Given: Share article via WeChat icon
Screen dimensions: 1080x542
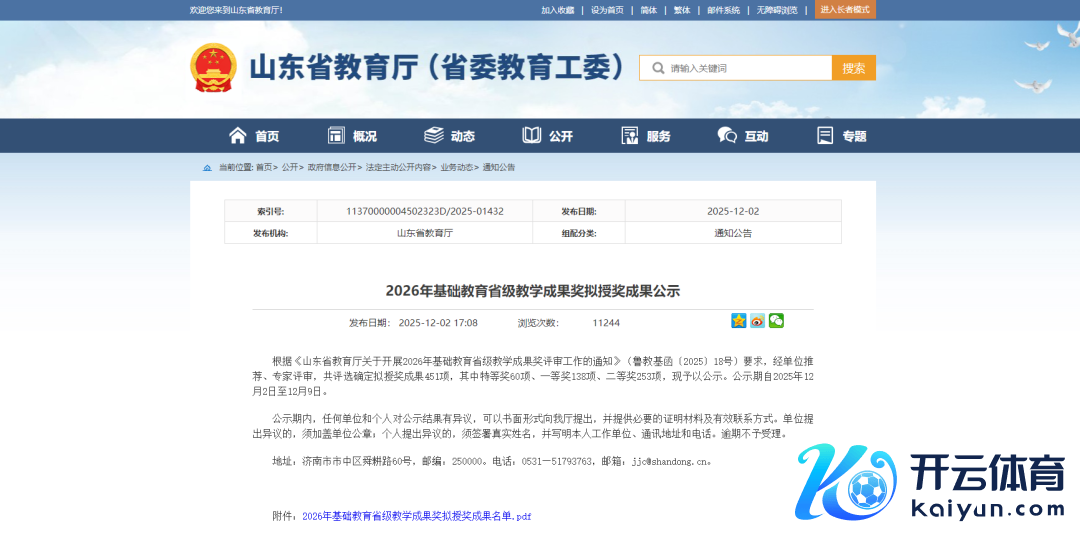Looking at the screenshot, I should tap(776, 321).
